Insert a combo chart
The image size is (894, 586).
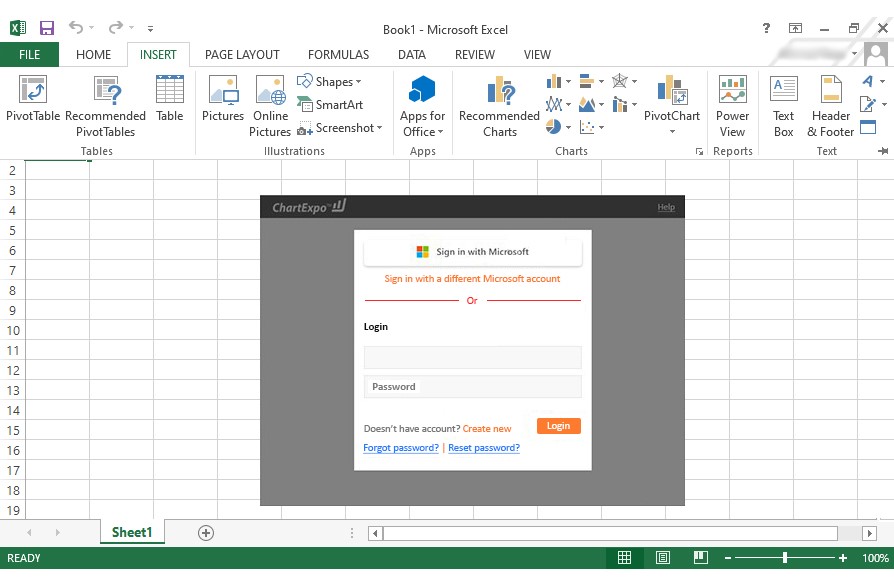pyautogui.click(x=624, y=104)
